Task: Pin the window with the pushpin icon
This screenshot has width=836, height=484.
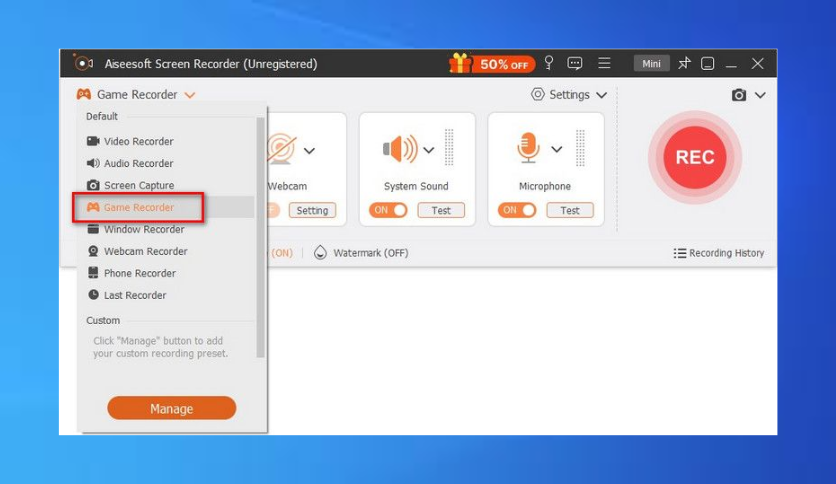Action: coord(684,63)
